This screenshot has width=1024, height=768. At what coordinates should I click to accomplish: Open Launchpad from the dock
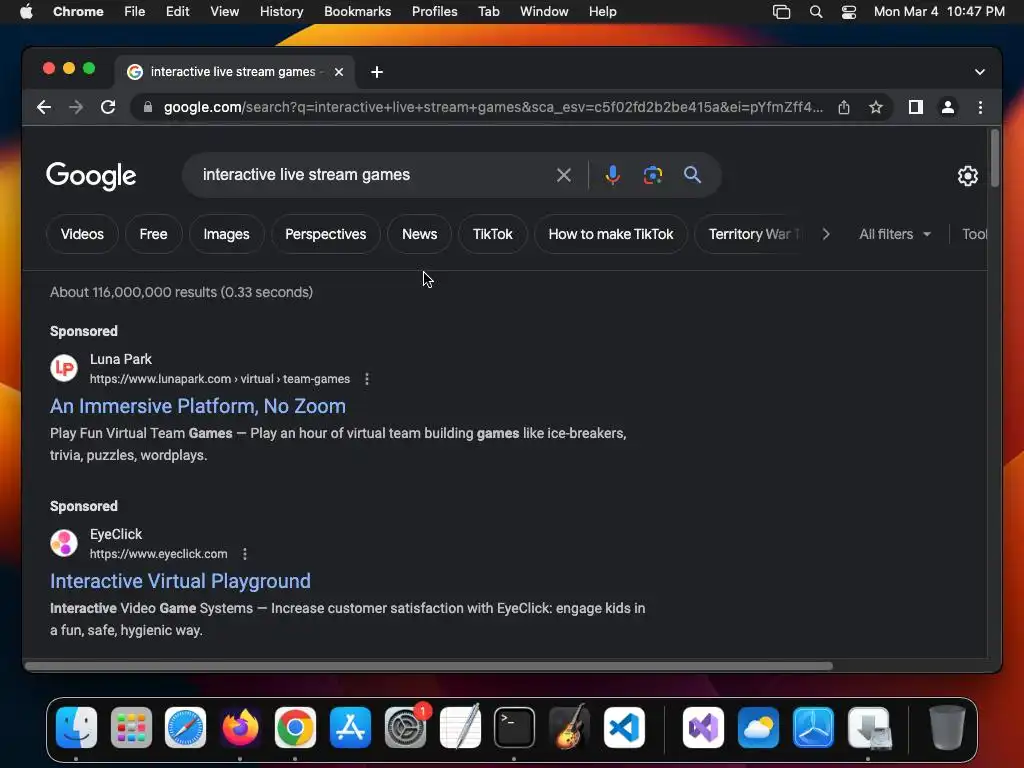(x=131, y=727)
